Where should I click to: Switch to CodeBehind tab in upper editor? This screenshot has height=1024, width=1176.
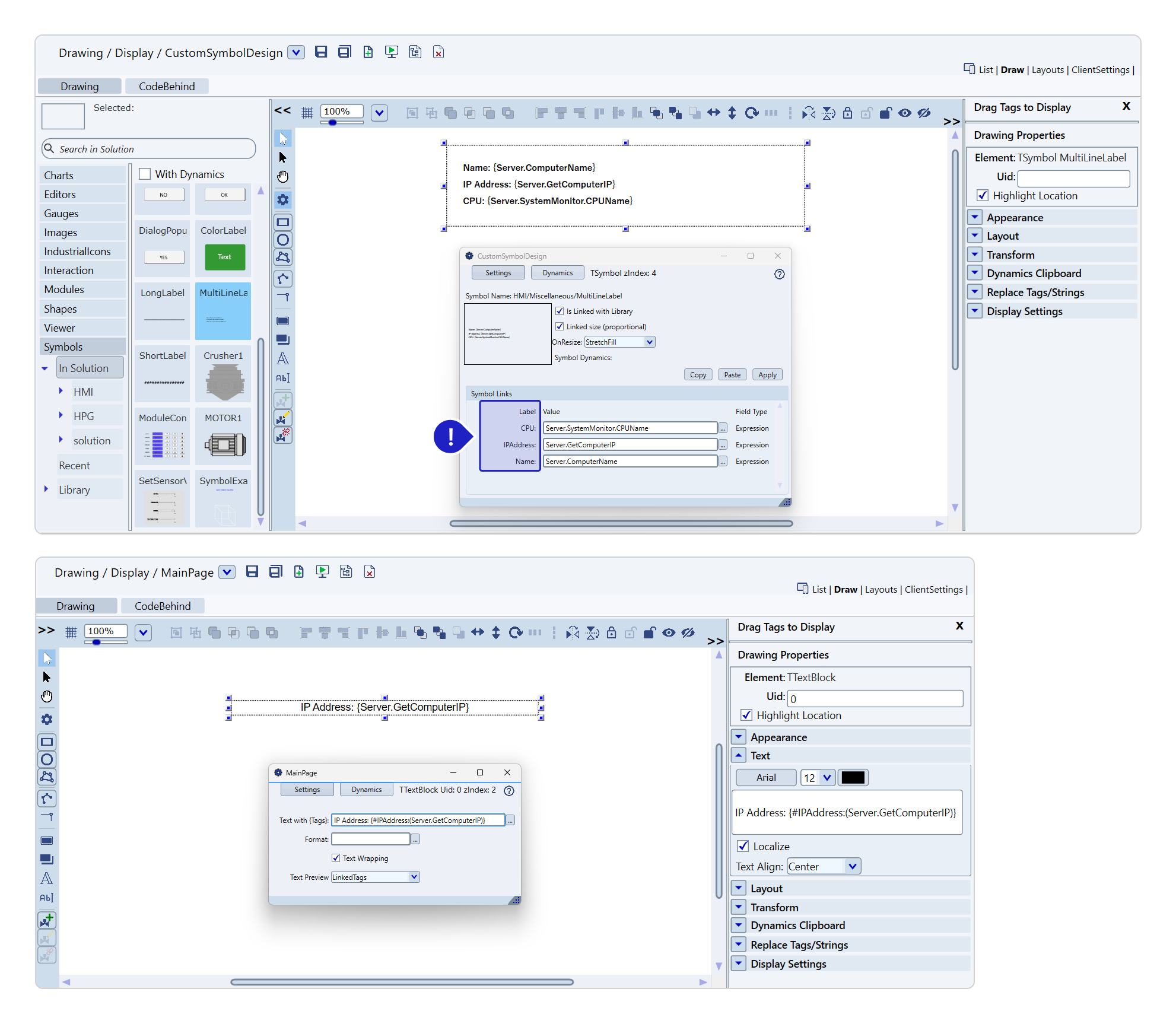(166, 86)
